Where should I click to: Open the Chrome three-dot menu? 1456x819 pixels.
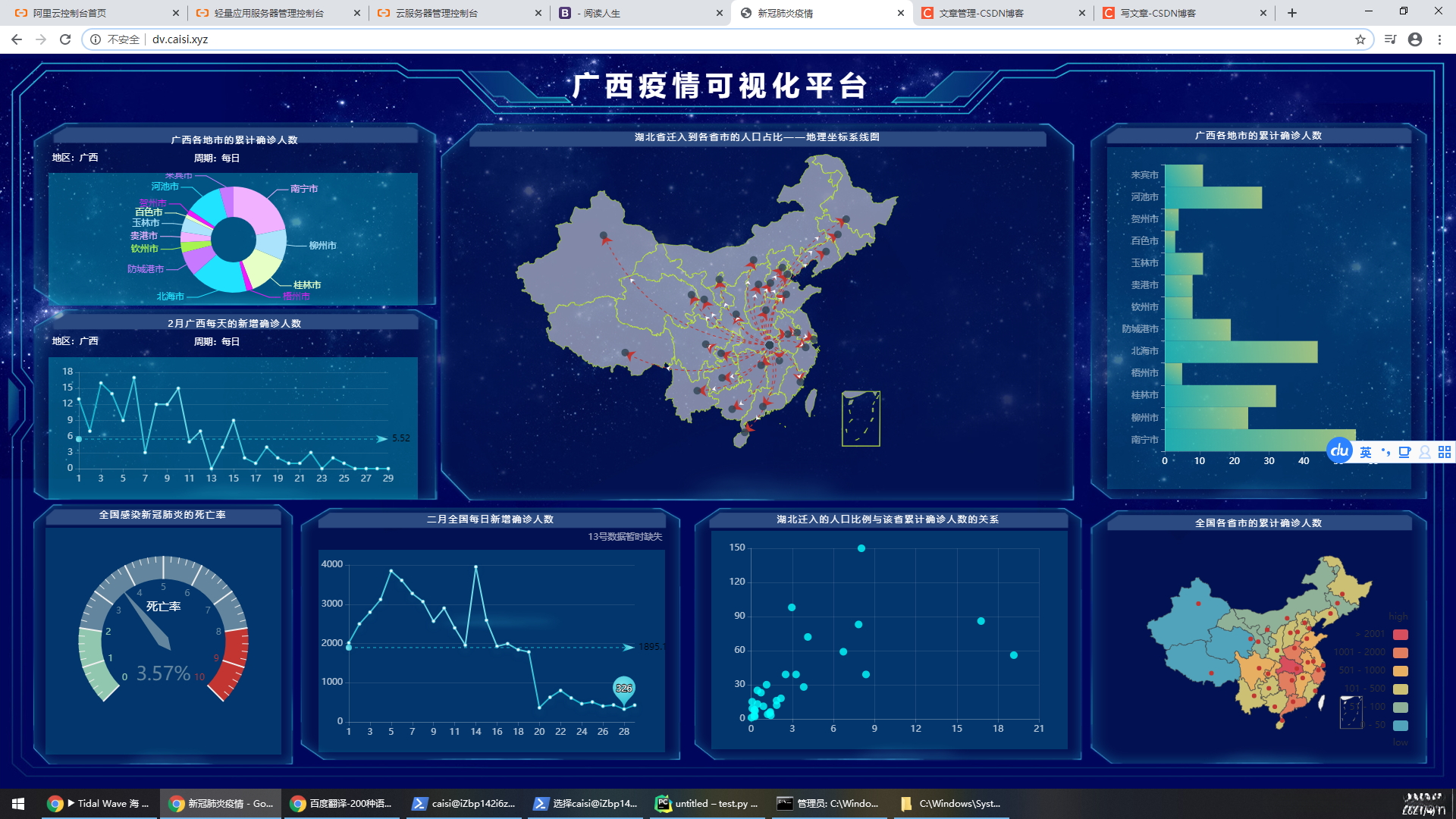[x=1439, y=39]
